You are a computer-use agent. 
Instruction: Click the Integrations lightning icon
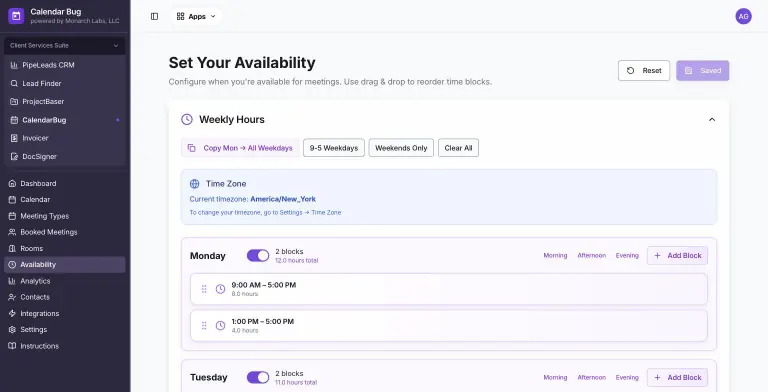click(x=12, y=314)
